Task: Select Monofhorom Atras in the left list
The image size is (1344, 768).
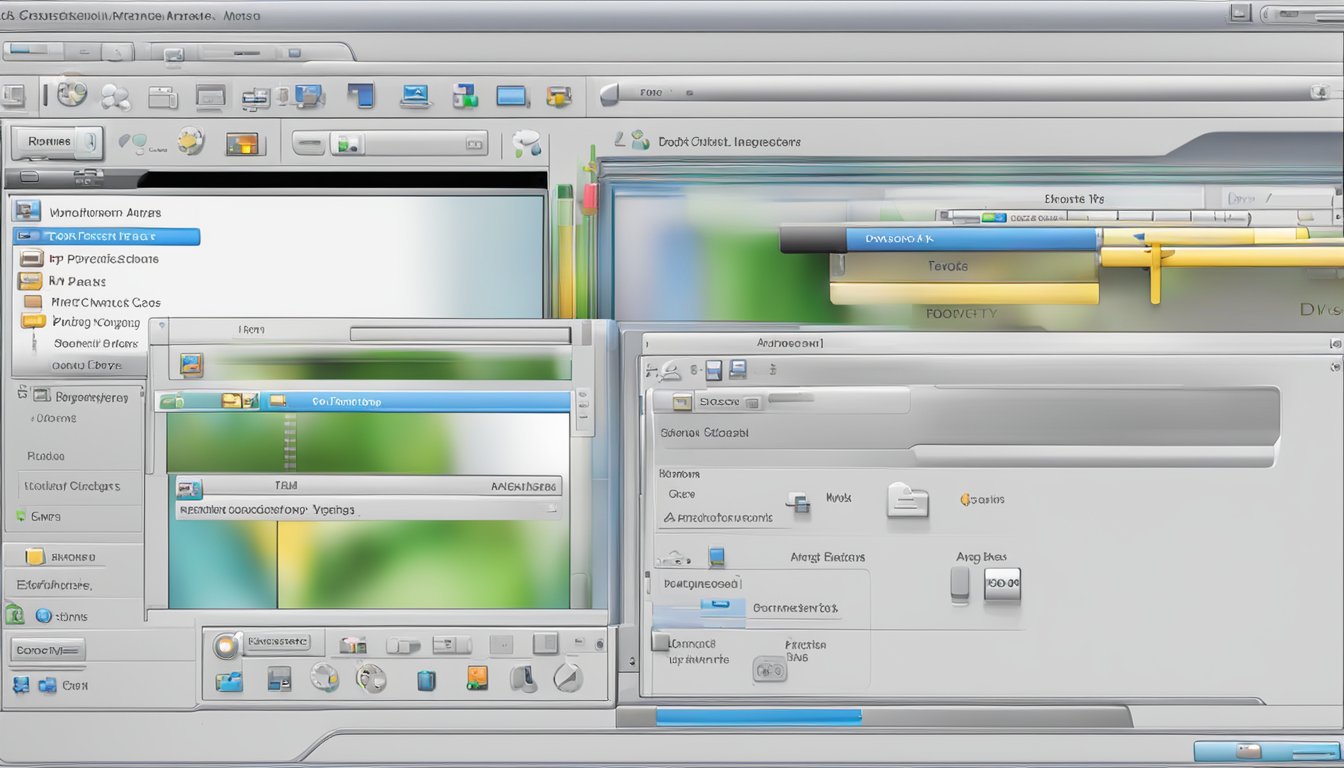Action: tap(105, 212)
